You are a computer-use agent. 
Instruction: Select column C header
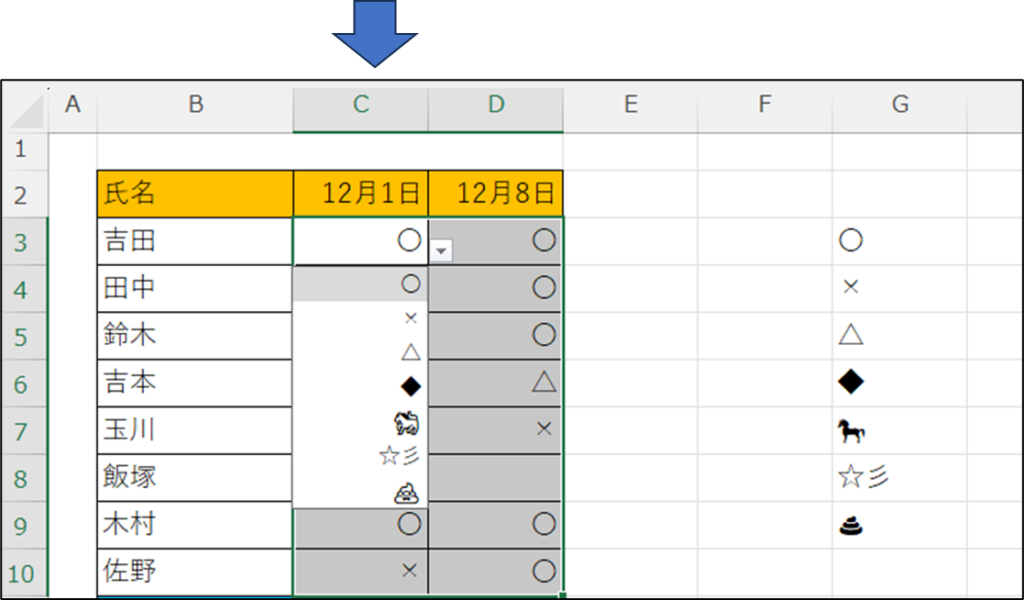[x=360, y=104]
